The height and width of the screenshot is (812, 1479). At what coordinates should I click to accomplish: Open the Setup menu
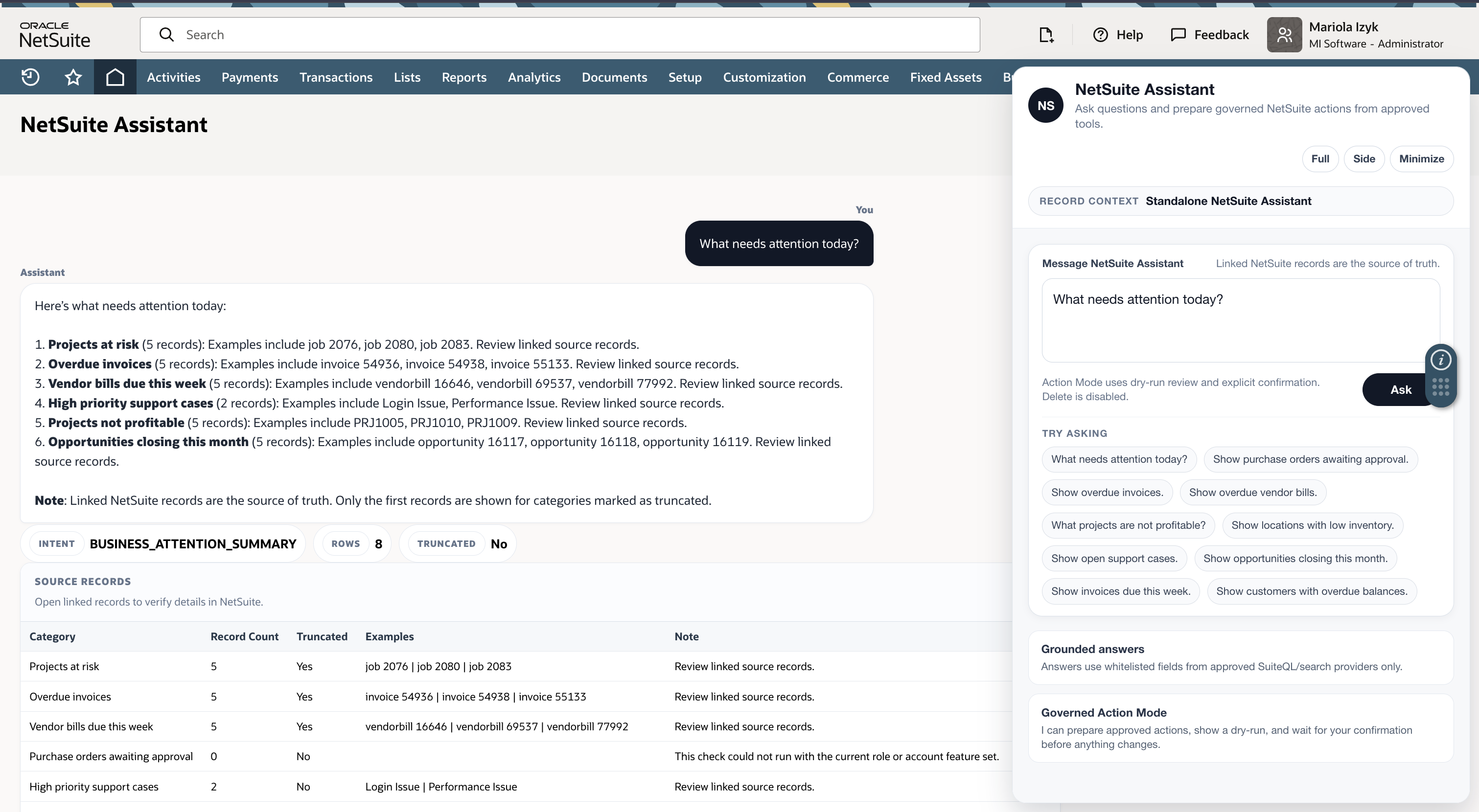685,77
